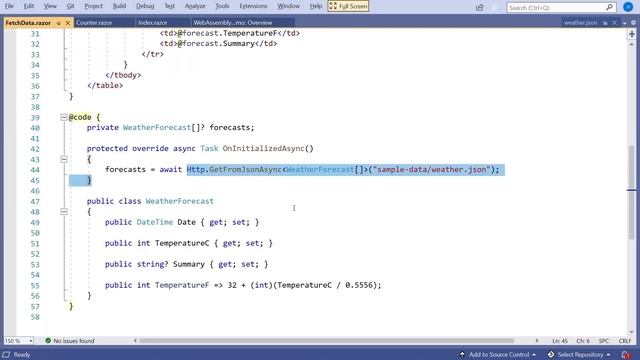Click the Ln: 45 status indicator

tap(560, 341)
